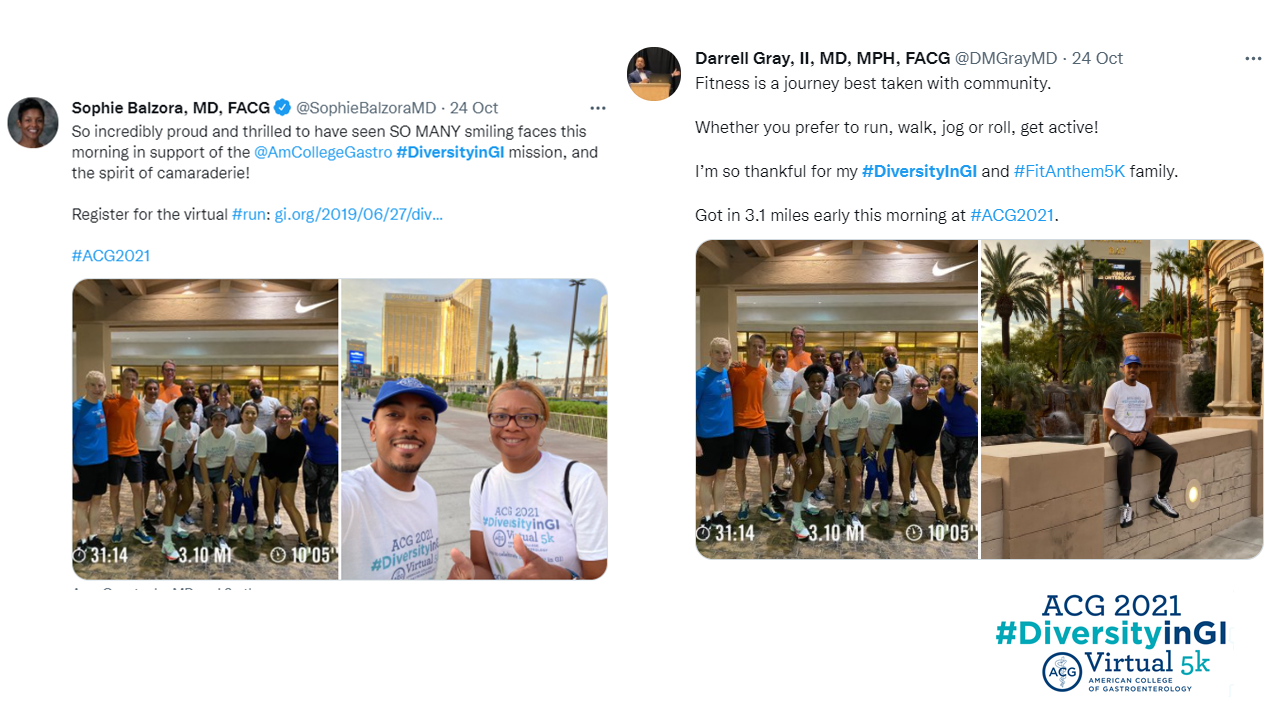Viewport: 1280px width, 720px height.
Task: Open #ACG2021 hashtag in Sophie's tweet
Action: point(111,256)
